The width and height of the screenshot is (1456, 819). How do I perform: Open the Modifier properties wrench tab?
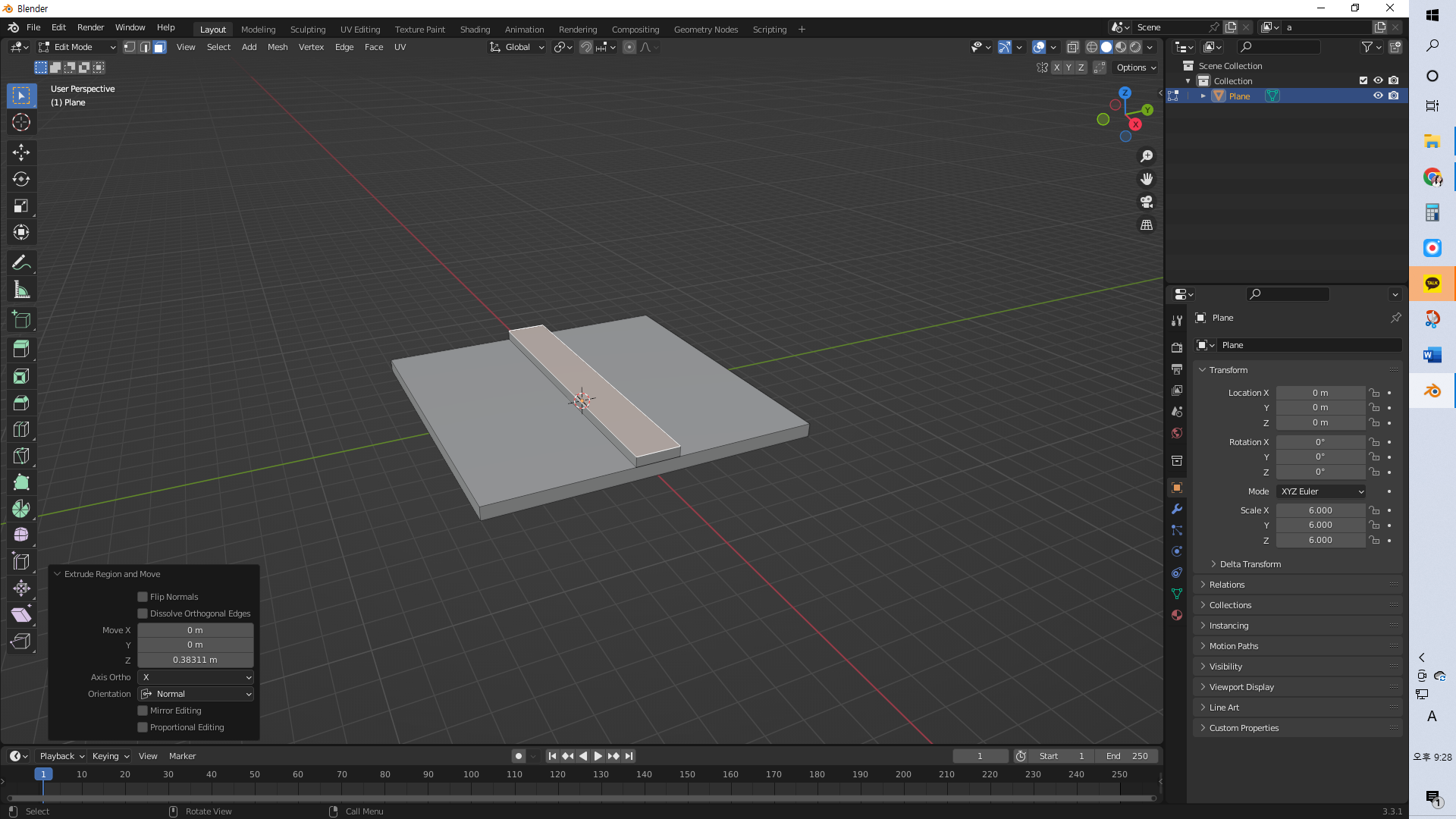click(x=1177, y=509)
